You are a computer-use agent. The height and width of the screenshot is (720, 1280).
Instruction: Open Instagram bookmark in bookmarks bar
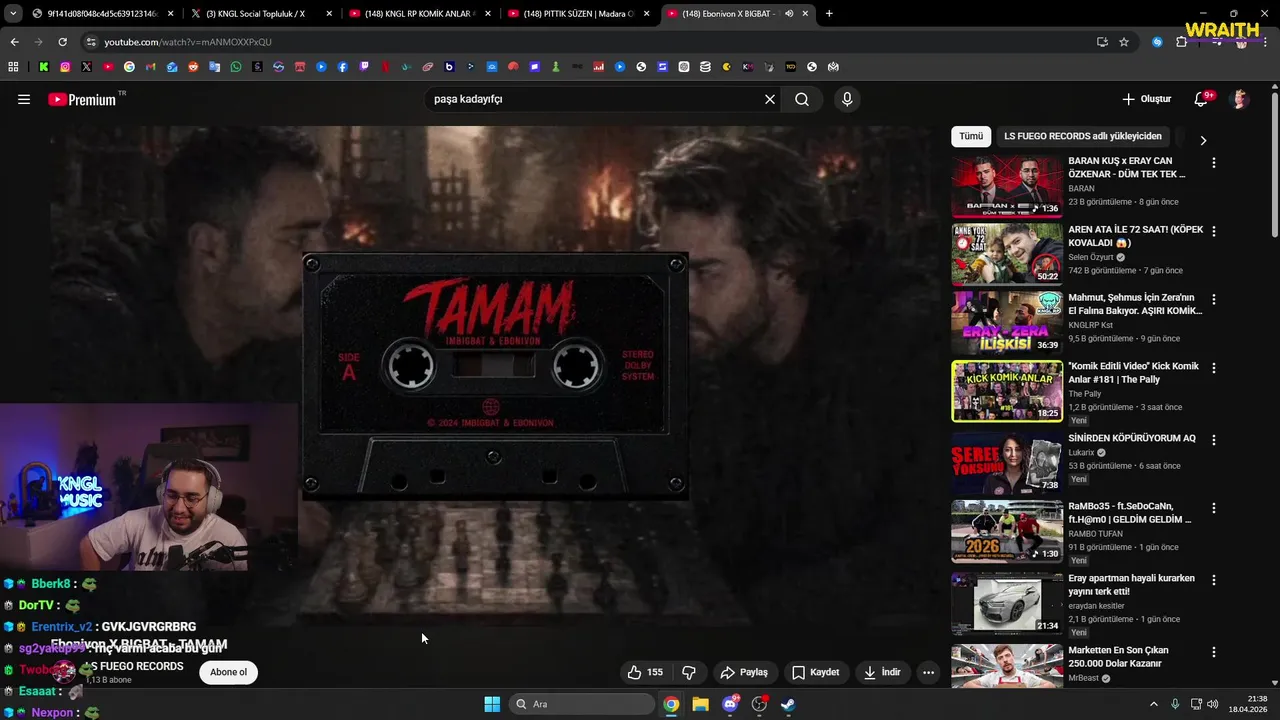tap(65, 67)
